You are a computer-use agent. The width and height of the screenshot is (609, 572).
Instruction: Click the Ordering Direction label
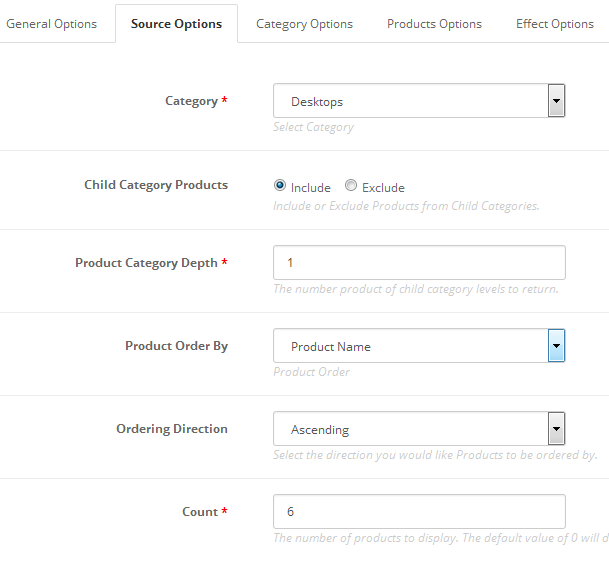pos(172,429)
